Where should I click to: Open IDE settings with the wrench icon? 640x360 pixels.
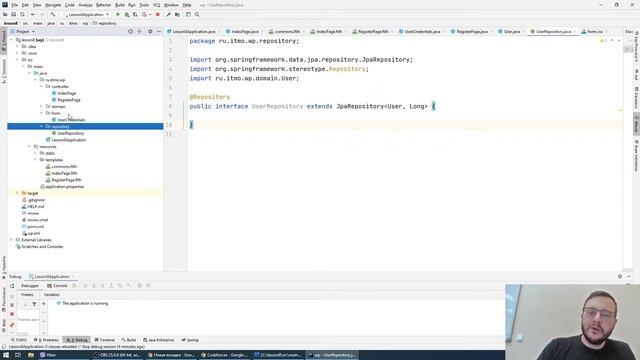168,14
